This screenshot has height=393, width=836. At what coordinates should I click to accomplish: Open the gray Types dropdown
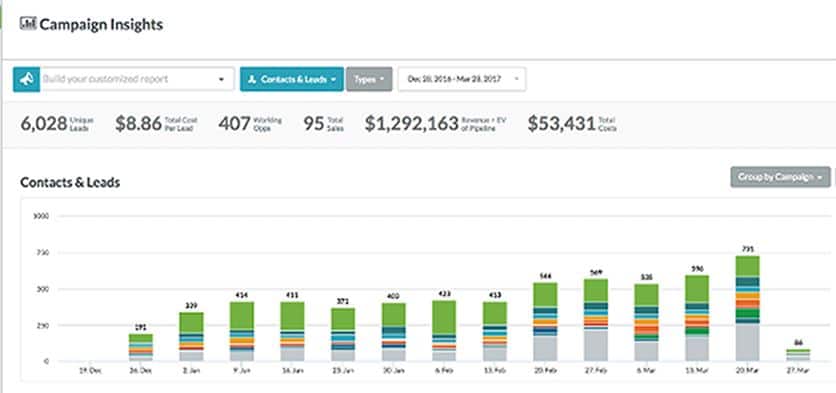[x=369, y=79]
